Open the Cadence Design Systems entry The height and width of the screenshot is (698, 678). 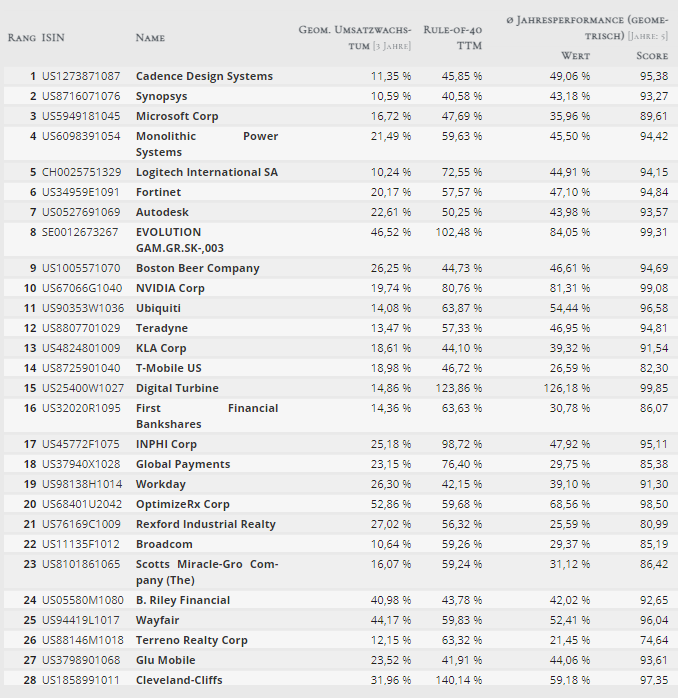[204, 76]
